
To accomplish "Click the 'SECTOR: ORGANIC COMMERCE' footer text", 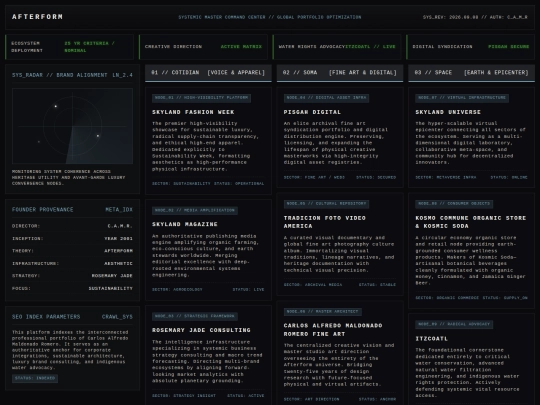I will coord(447,298).
